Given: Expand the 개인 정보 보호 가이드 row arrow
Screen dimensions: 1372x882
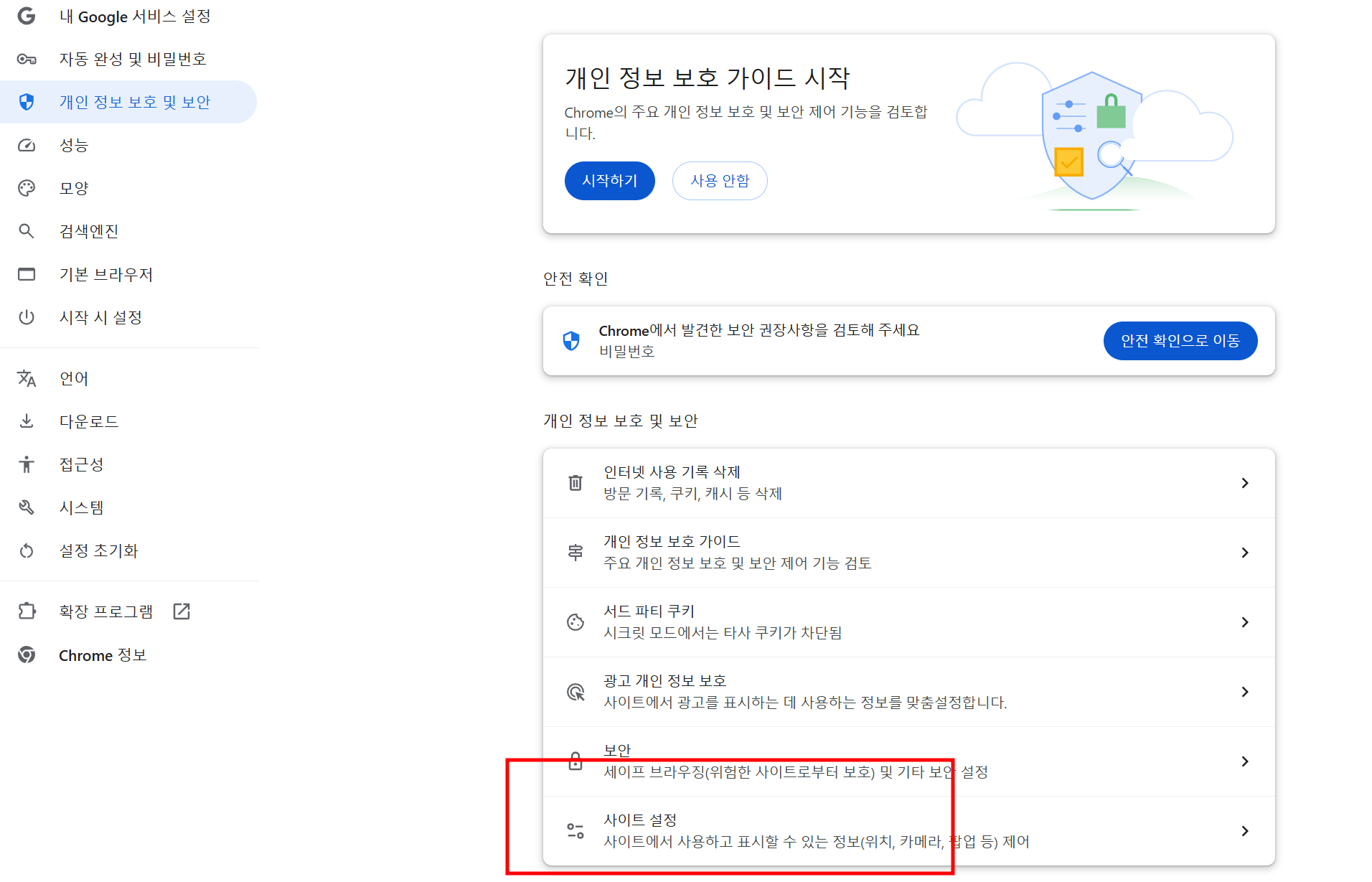Looking at the screenshot, I should point(1245,553).
